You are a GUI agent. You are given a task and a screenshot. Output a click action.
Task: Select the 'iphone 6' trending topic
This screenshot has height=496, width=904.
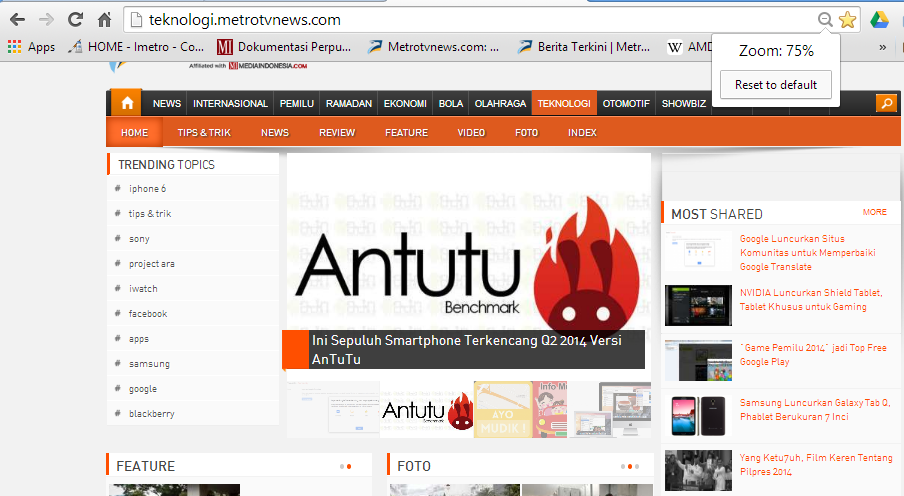(147, 188)
